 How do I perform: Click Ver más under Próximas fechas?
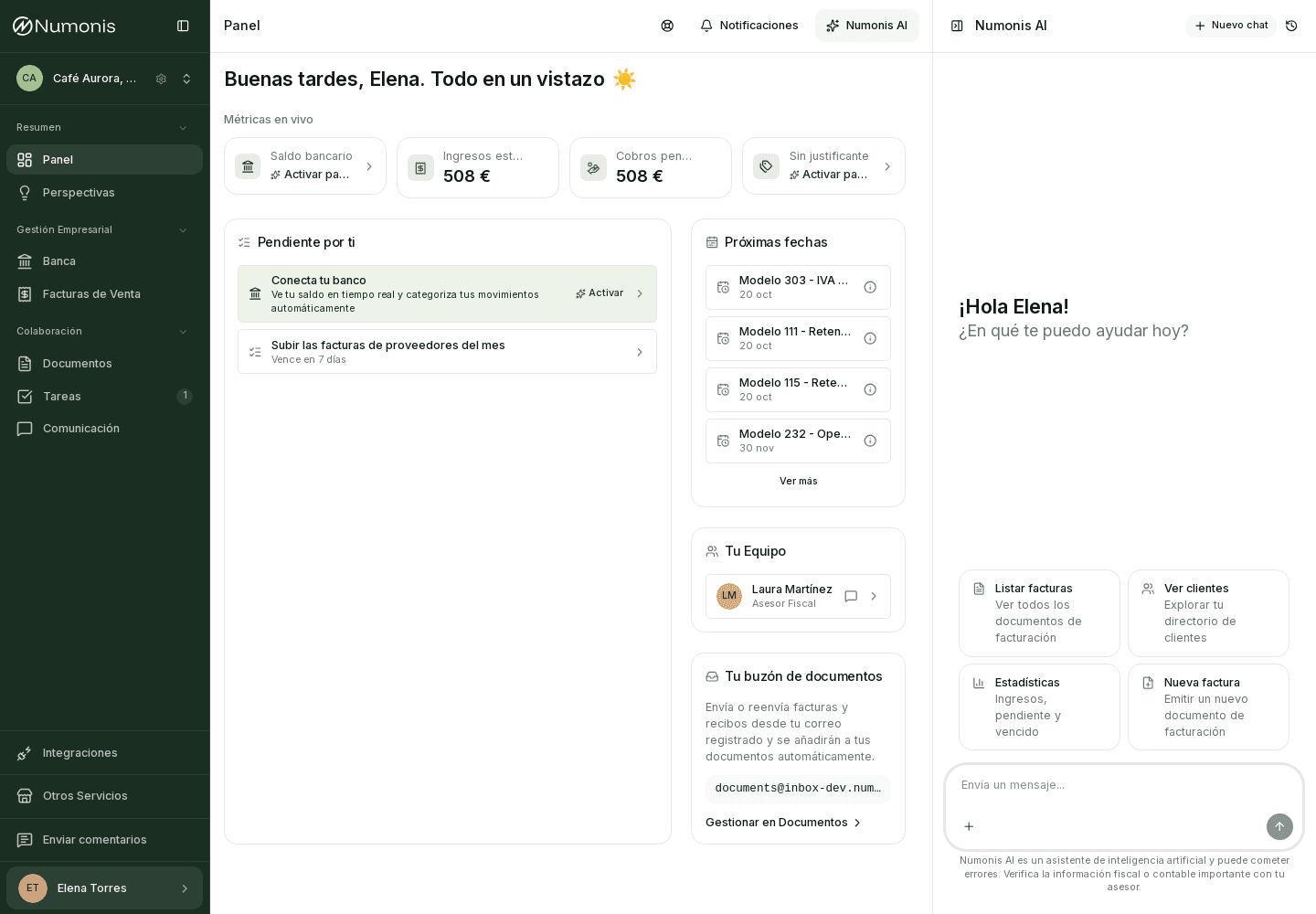click(x=799, y=482)
